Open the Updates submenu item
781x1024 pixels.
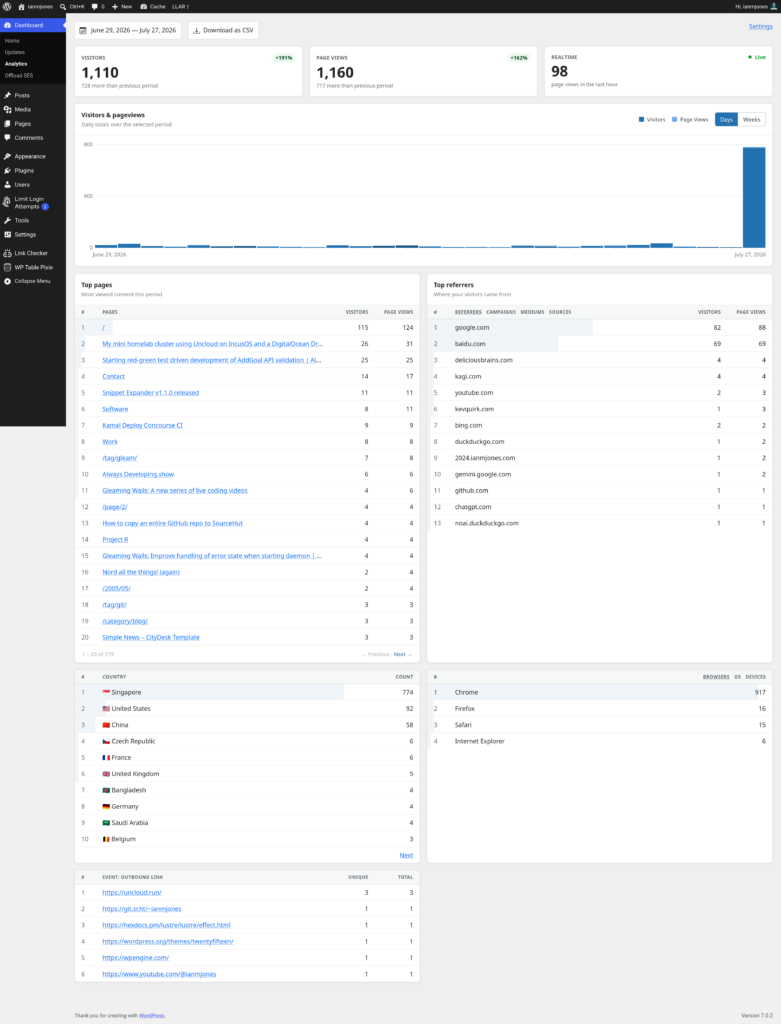(x=14, y=52)
